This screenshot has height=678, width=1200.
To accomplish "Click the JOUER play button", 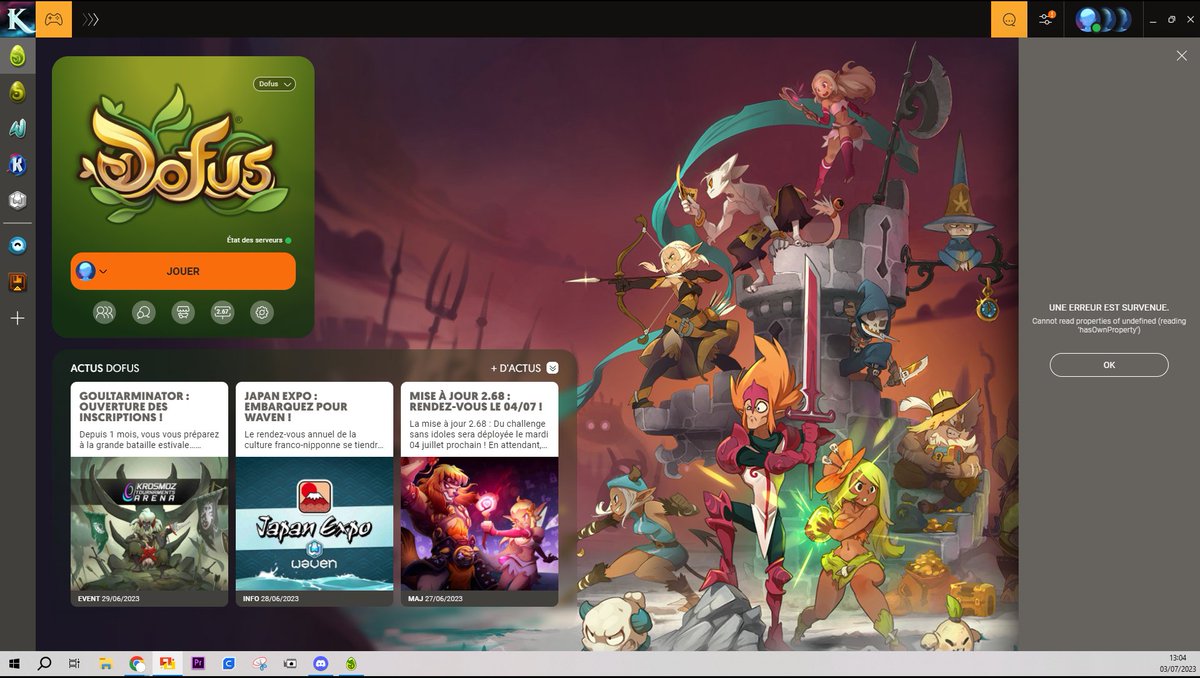I will 183,271.
